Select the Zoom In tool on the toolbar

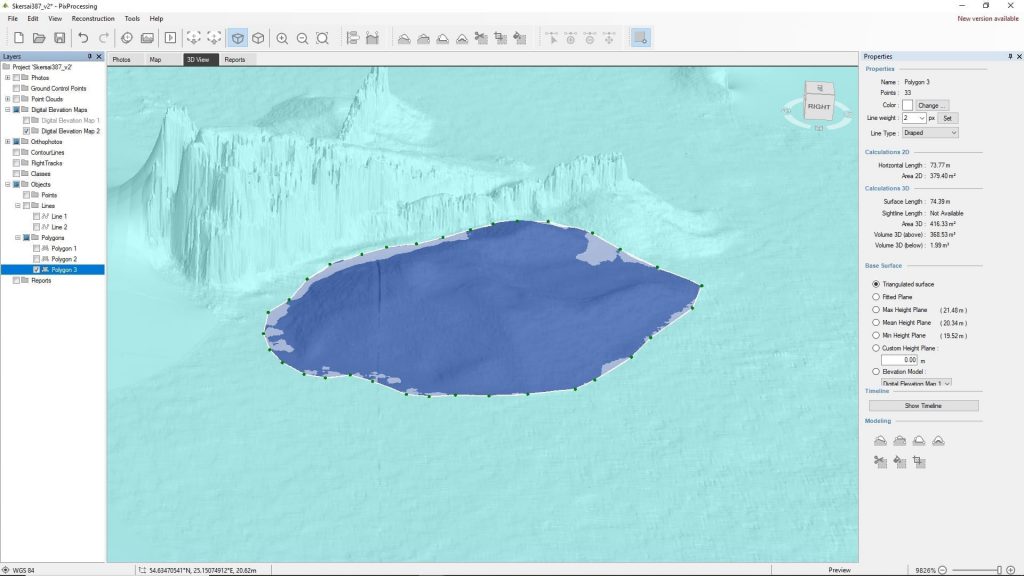click(283, 38)
